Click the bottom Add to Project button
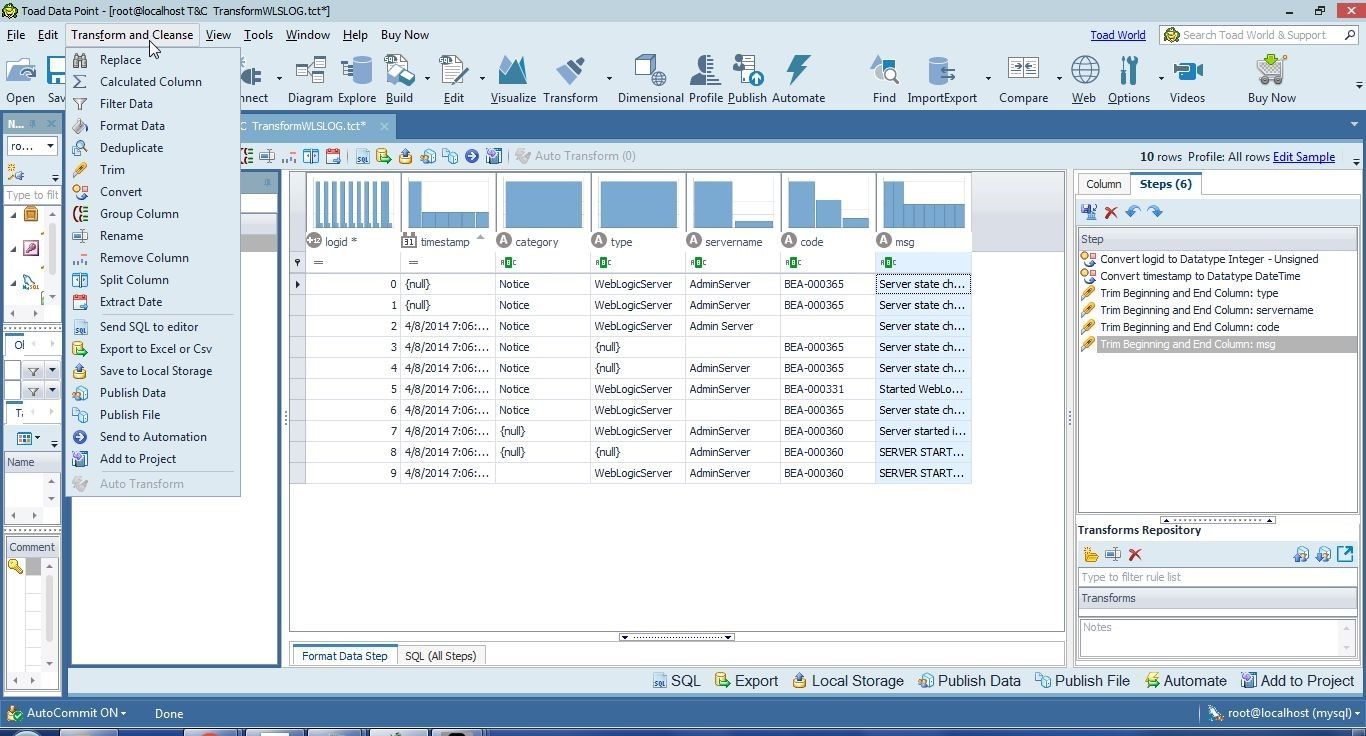This screenshot has height=736, width=1366. [1297, 681]
